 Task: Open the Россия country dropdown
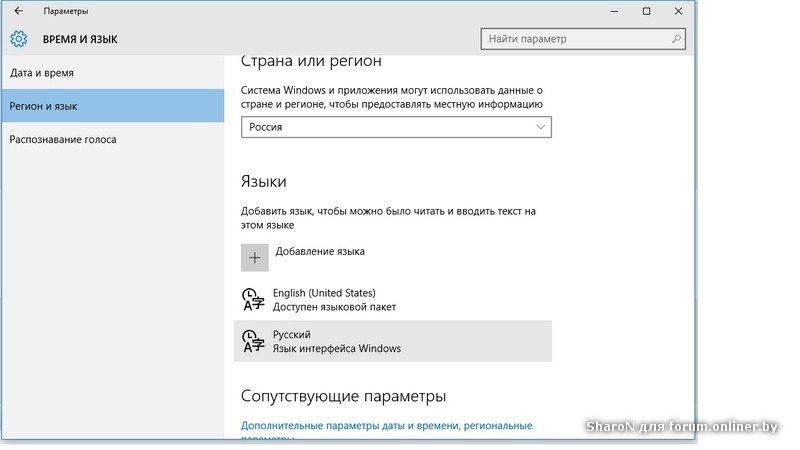396,127
